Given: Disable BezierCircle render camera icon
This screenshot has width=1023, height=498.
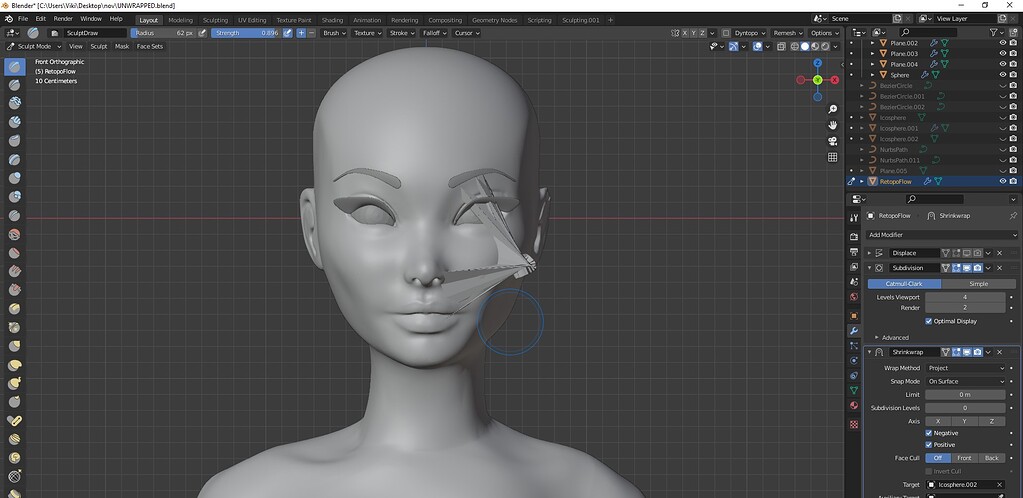Looking at the screenshot, I should 1013,86.
